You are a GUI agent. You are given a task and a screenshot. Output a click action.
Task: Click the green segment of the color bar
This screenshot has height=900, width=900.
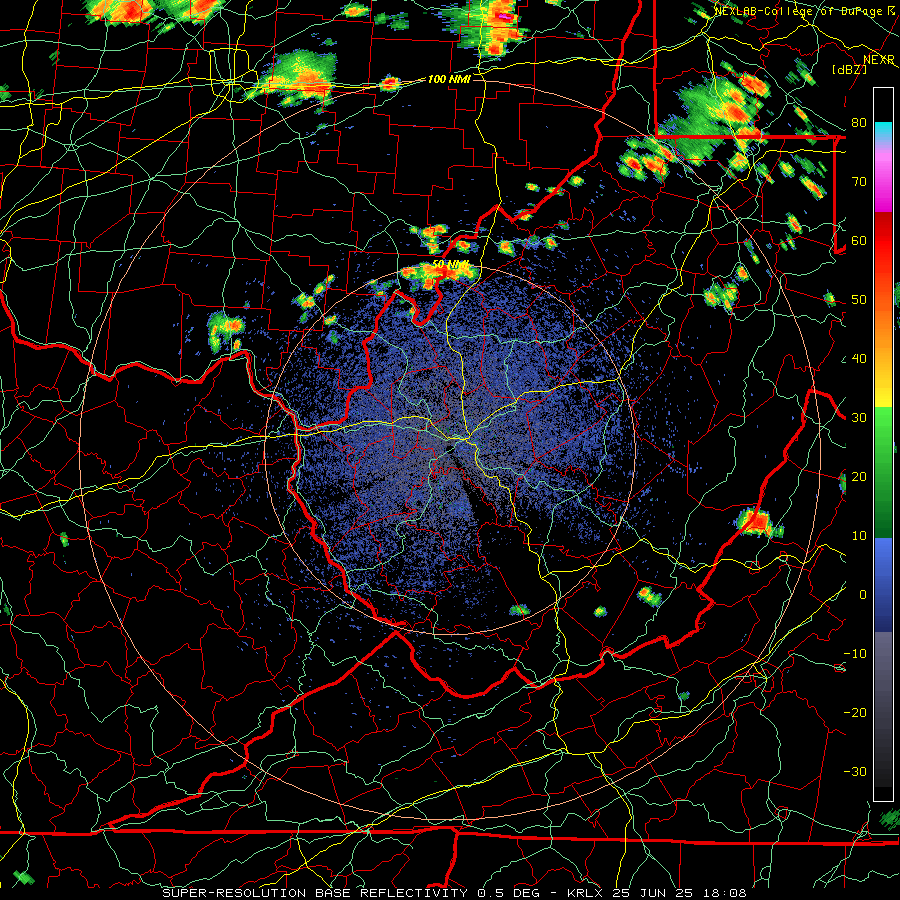[883, 472]
